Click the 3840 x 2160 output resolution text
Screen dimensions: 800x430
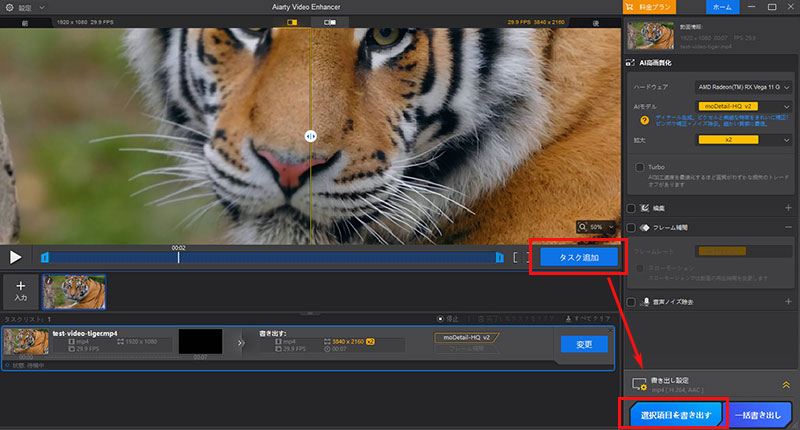pos(348,342)
